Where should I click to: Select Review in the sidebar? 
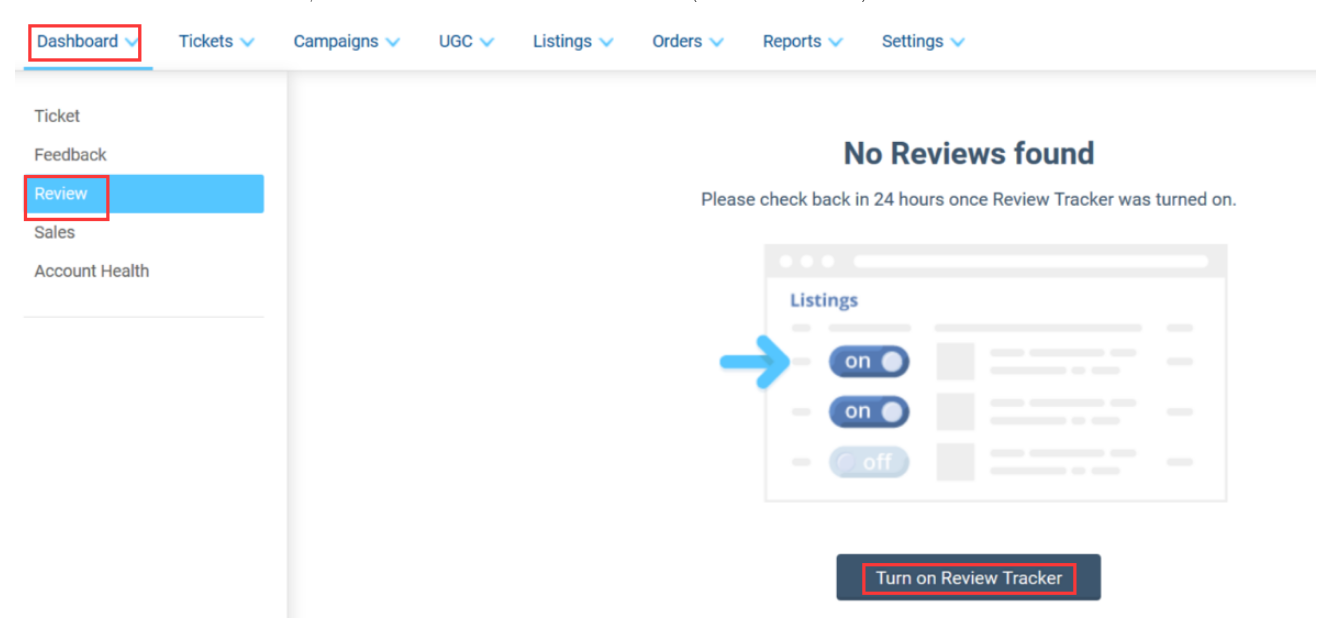point(144,194)
